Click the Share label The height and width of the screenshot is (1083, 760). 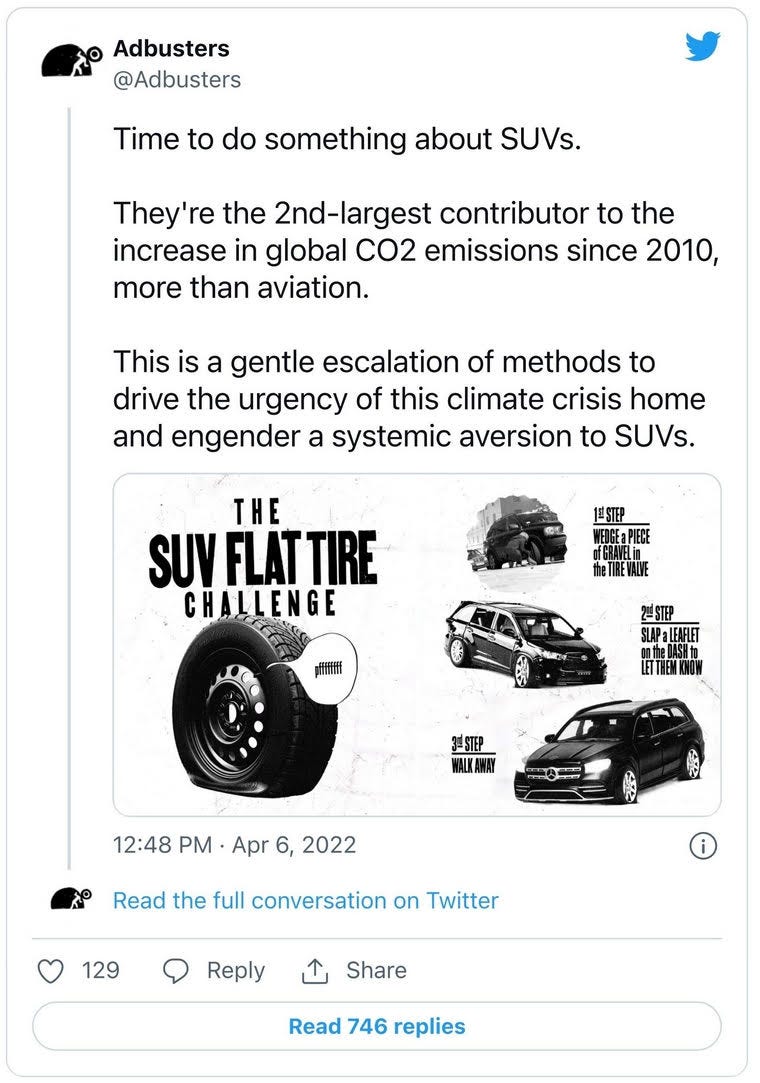[x=376, y=970]
